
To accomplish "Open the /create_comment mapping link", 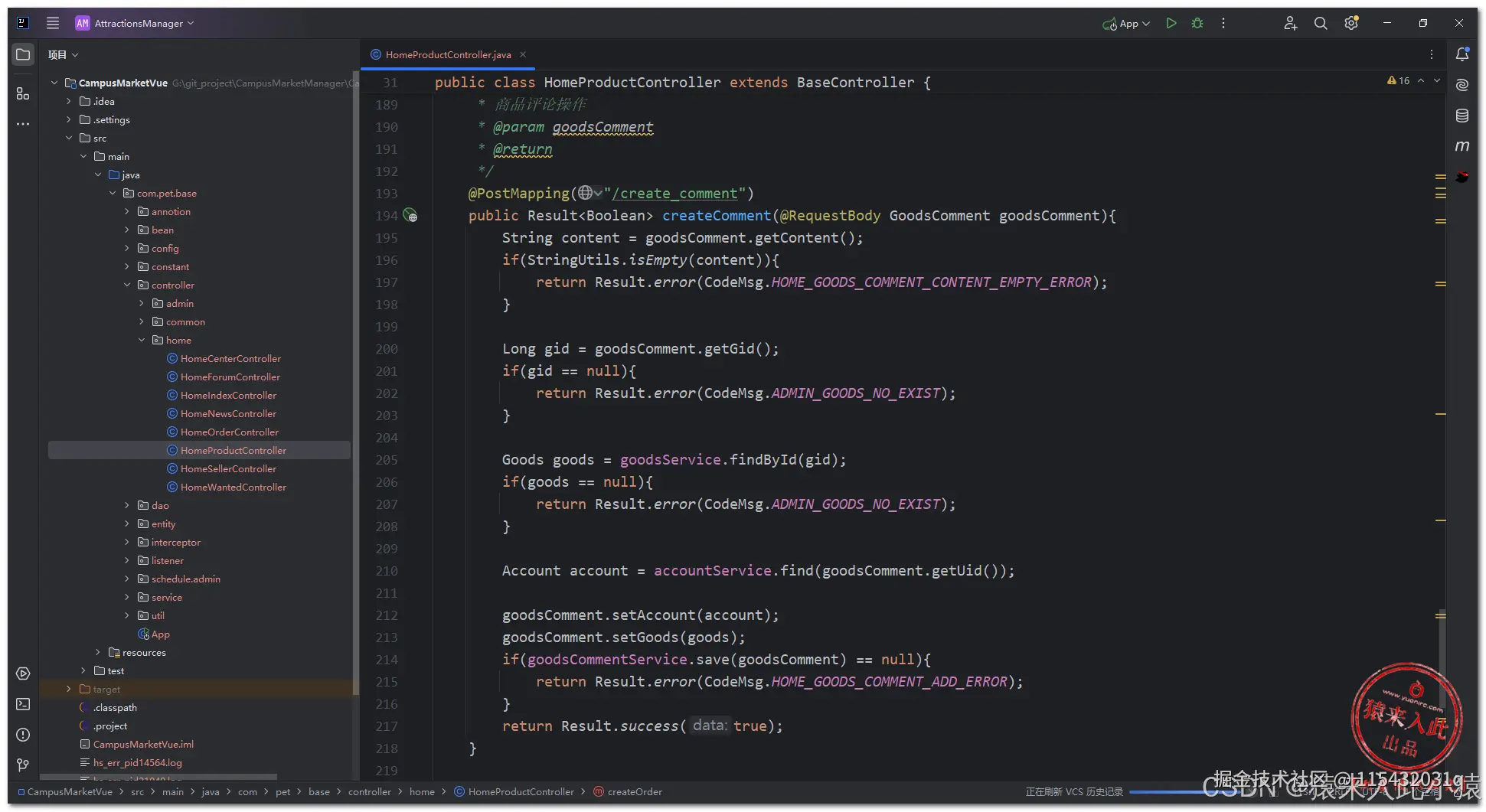I will 675,194.
